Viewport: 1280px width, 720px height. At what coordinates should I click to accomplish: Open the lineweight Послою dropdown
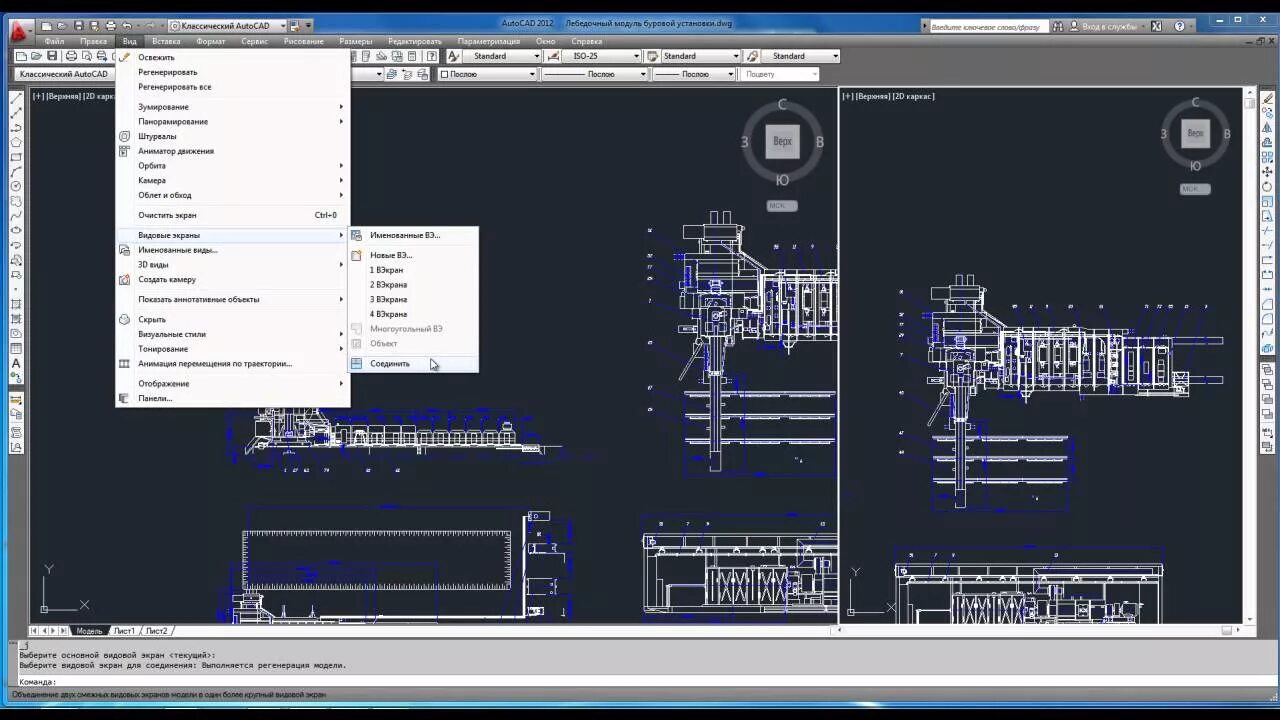[695, 74]
